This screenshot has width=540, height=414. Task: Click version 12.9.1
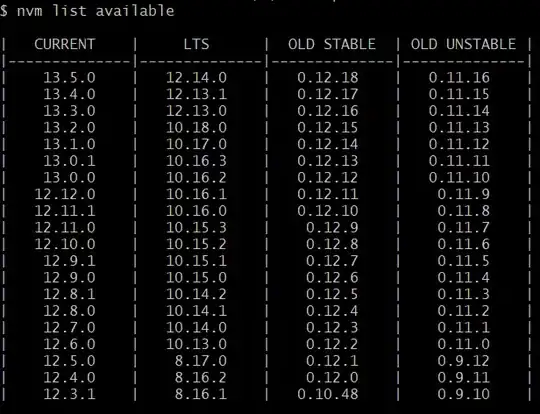[69, 261]
